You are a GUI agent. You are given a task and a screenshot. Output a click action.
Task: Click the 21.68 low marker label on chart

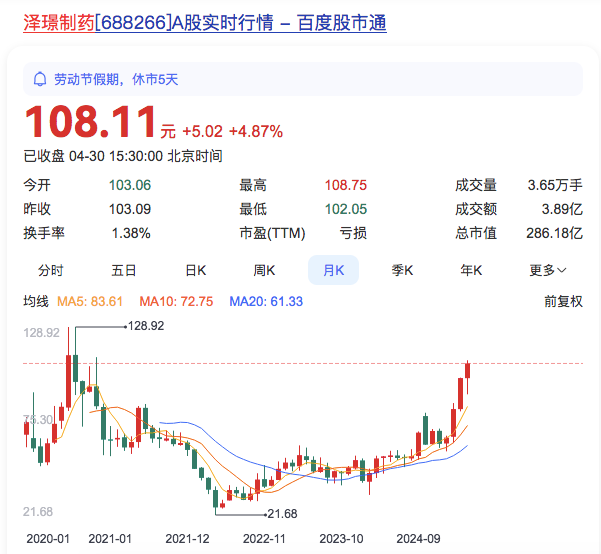coord(282,514)
